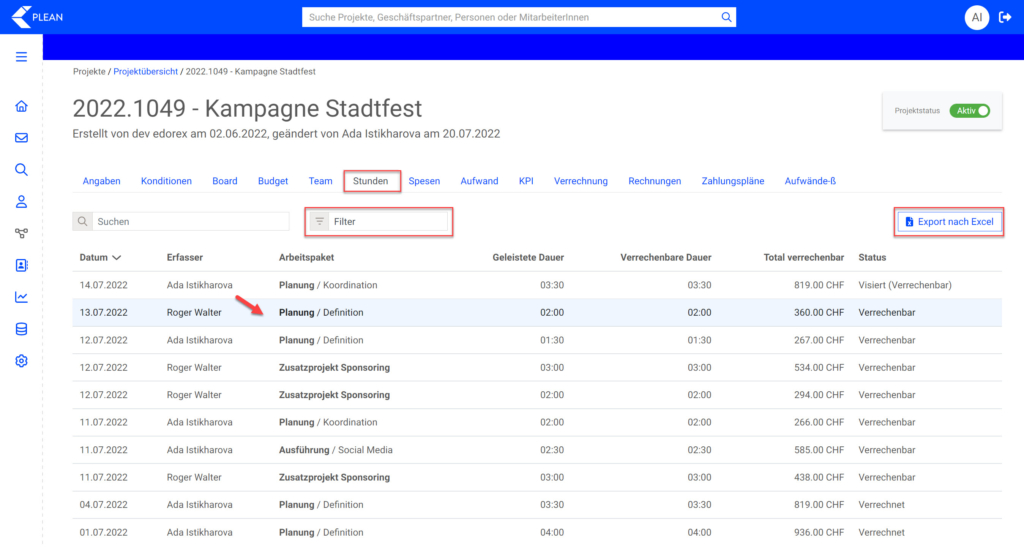Open settings gear in sidebar
1024x547 pixels.
coord(21,361)
